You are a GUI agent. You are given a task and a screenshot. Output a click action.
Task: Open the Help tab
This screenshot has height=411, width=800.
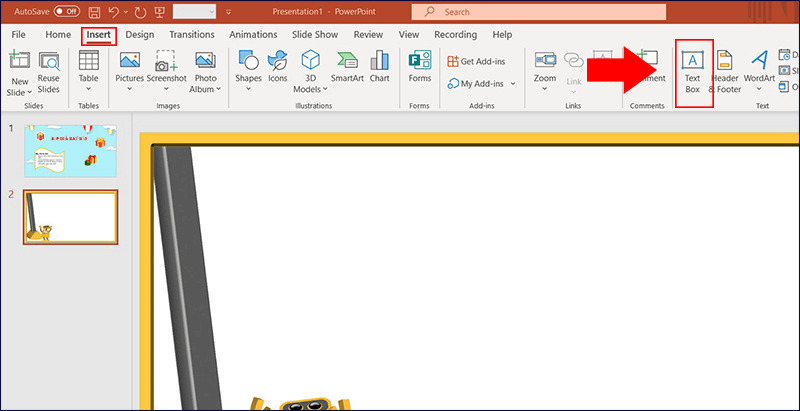[502, 35]
